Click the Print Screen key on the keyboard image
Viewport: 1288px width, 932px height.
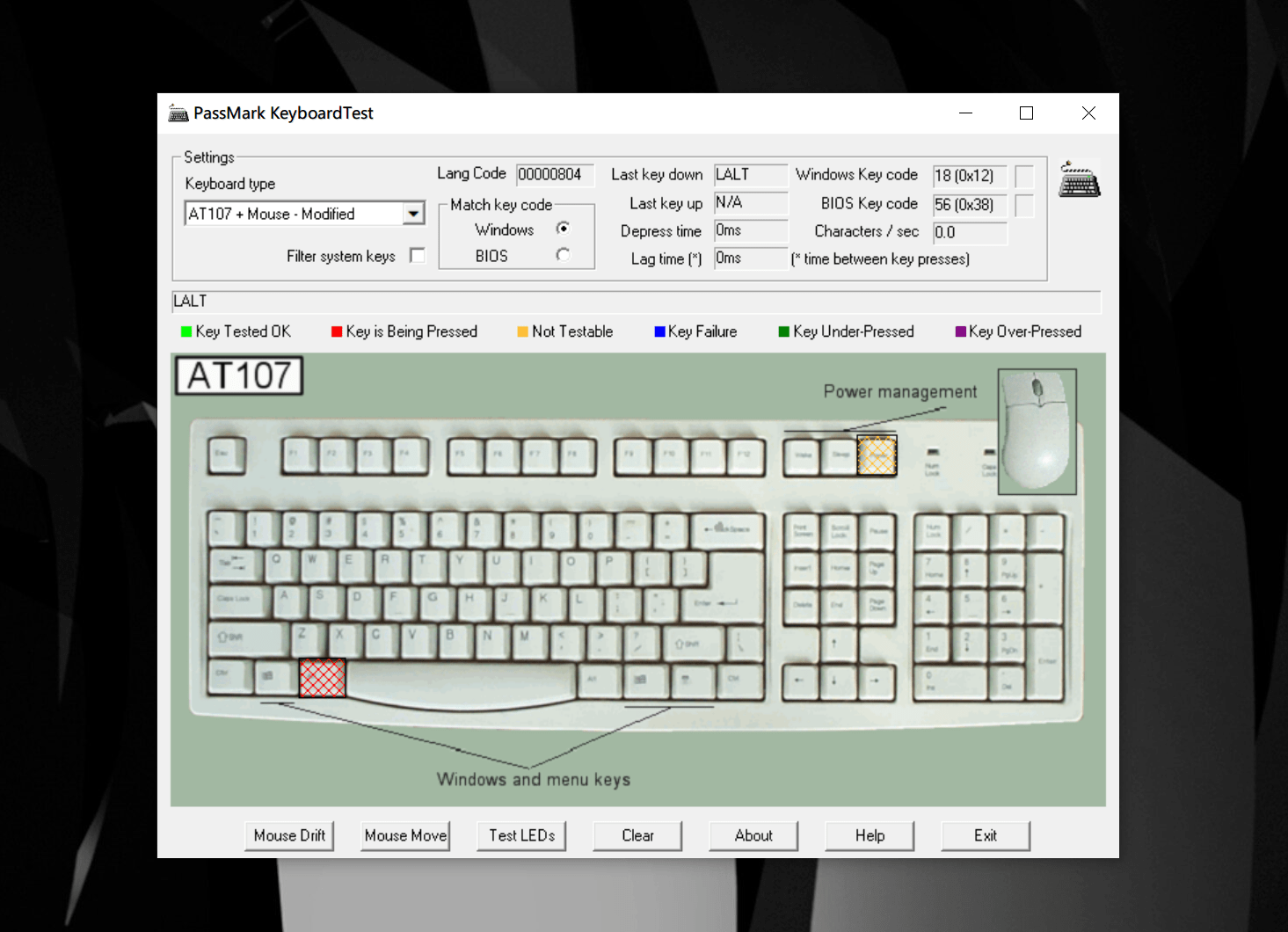(802, 532)
